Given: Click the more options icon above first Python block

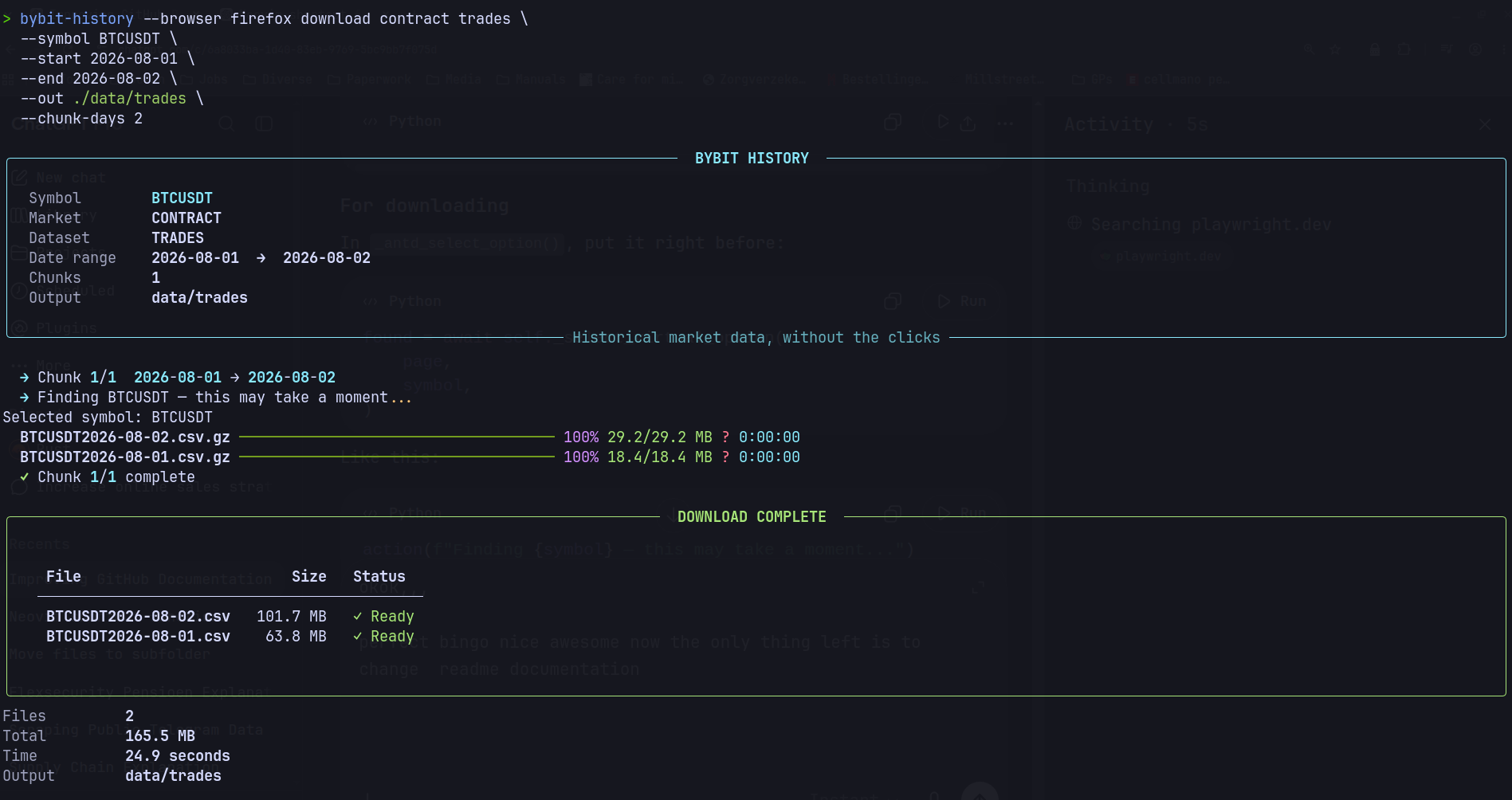Looking at the screenshot, I should (1005, 123).
